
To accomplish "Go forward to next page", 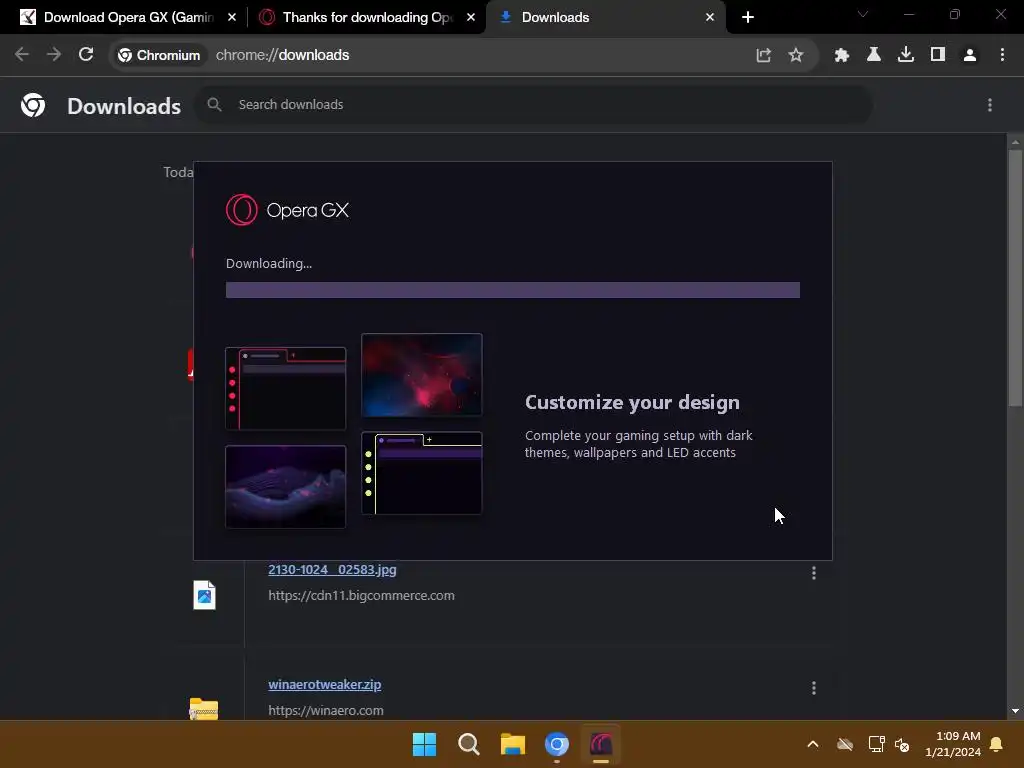I will (54, 55).
